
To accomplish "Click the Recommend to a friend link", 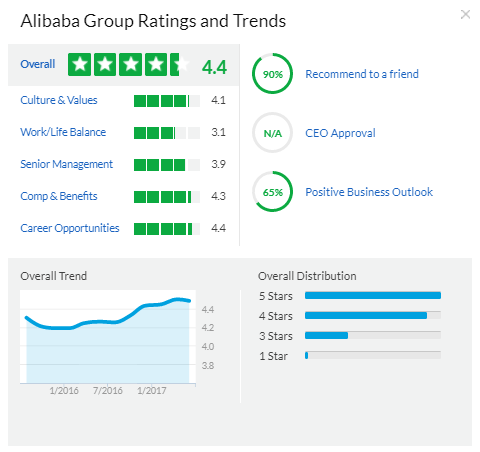I will 362,74.
